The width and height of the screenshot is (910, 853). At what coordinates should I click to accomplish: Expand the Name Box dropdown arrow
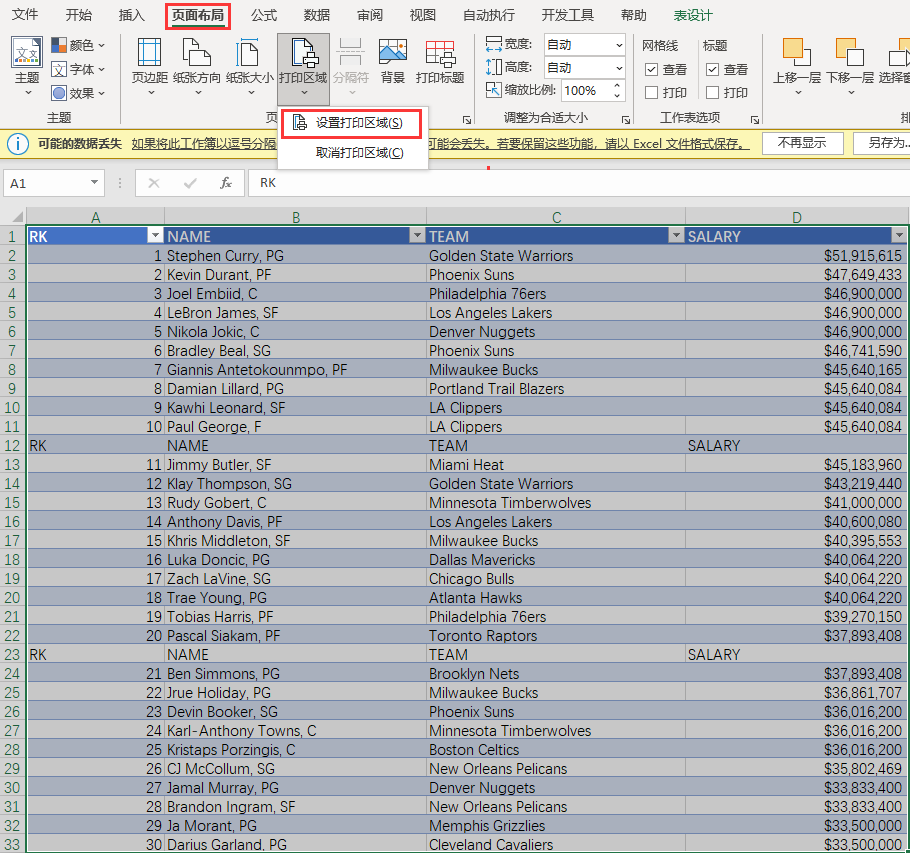(x=95, y=183)
